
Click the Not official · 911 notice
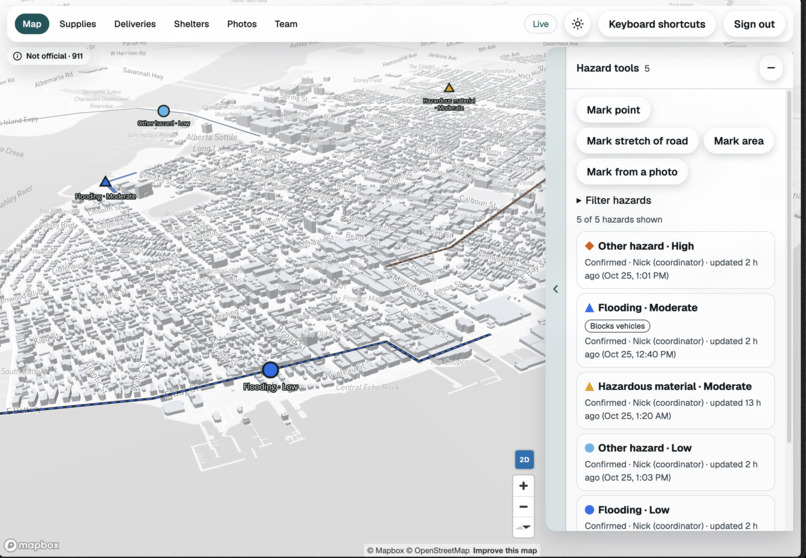click(48, 56)
